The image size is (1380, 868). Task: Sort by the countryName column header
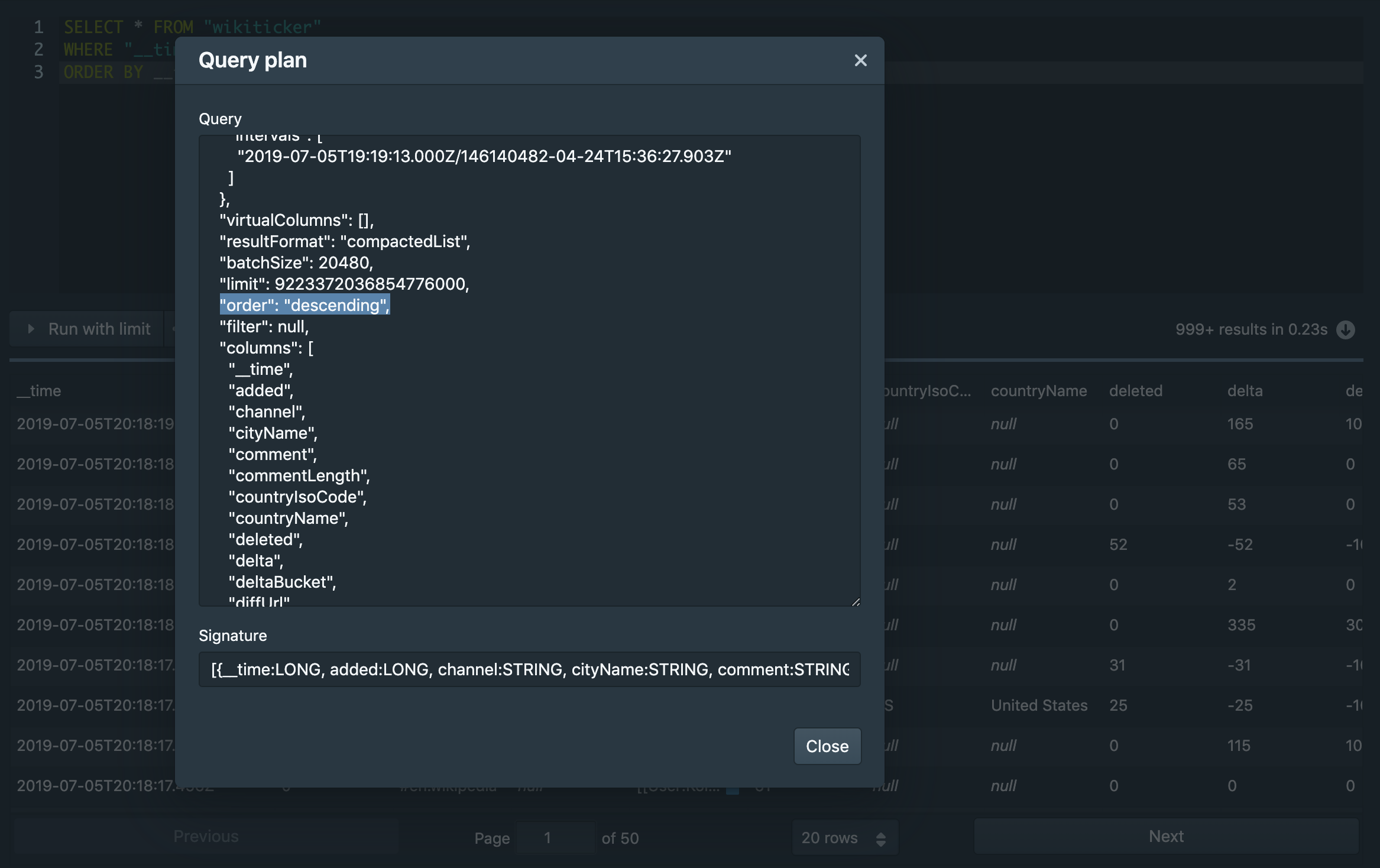tap(1038, 391)
